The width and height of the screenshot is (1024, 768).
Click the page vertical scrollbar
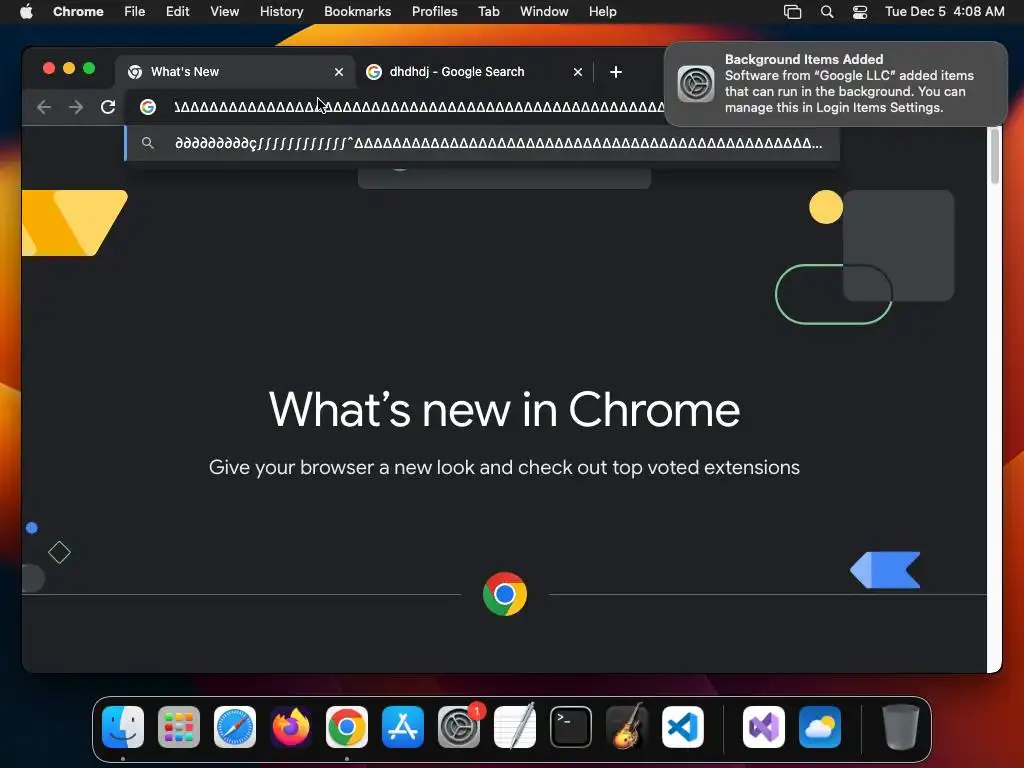click(x=995, y=157)
